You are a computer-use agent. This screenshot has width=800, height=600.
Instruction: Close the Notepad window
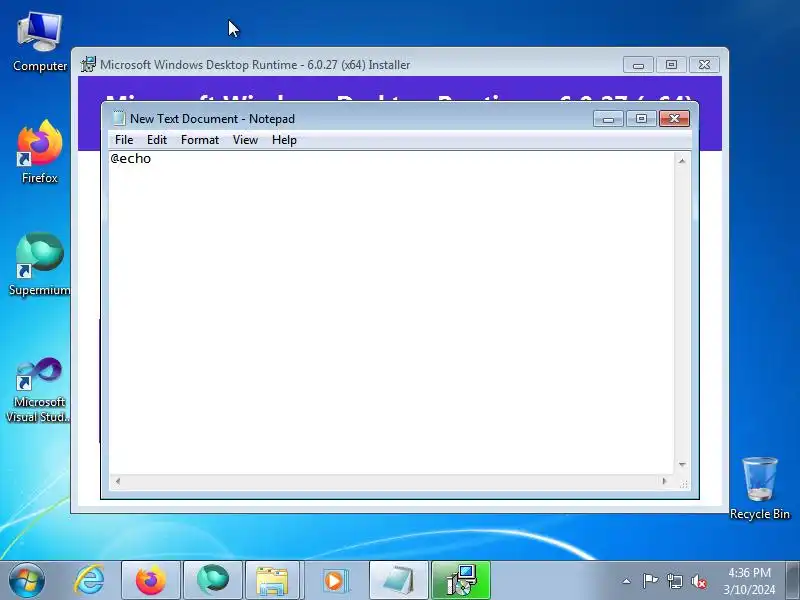(674, 119)
